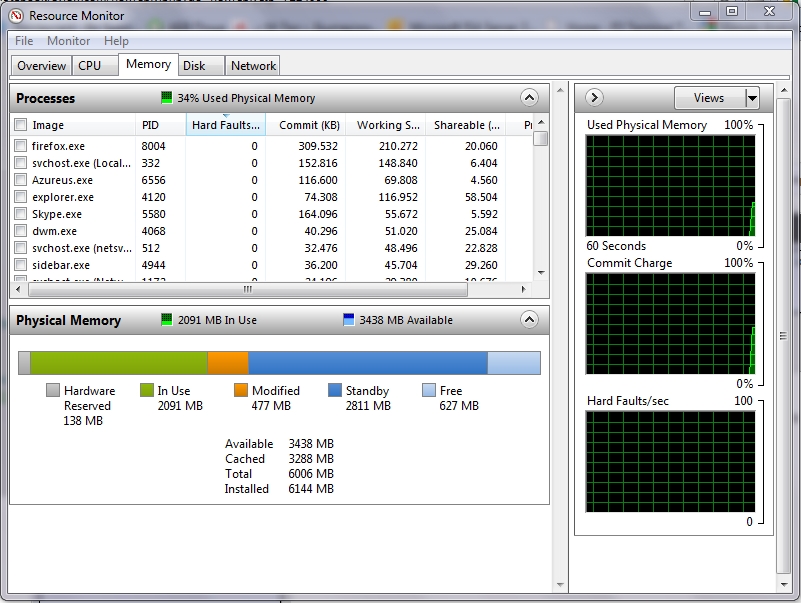
Task: Click the horizontal scrollbar right arrow
Action: (x=524, y=289)
